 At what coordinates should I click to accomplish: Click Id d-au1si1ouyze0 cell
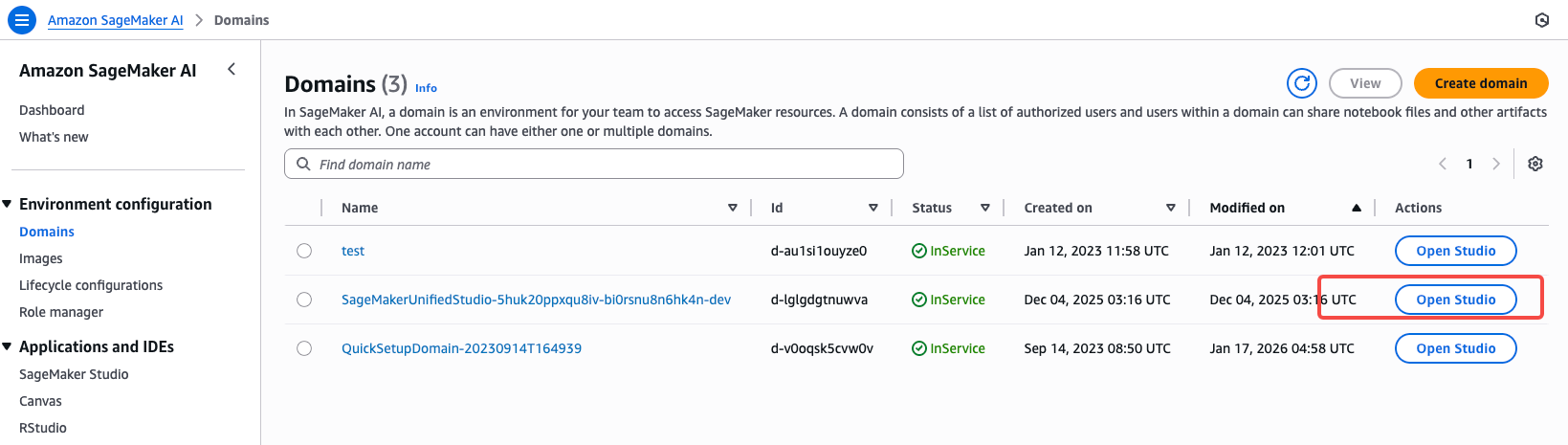819,251
